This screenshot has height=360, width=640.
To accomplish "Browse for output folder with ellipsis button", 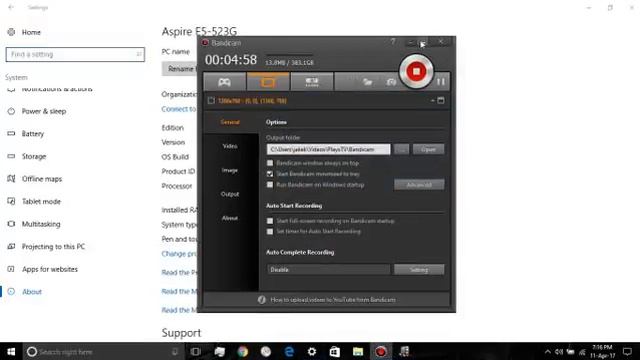I will click(402, 149).
